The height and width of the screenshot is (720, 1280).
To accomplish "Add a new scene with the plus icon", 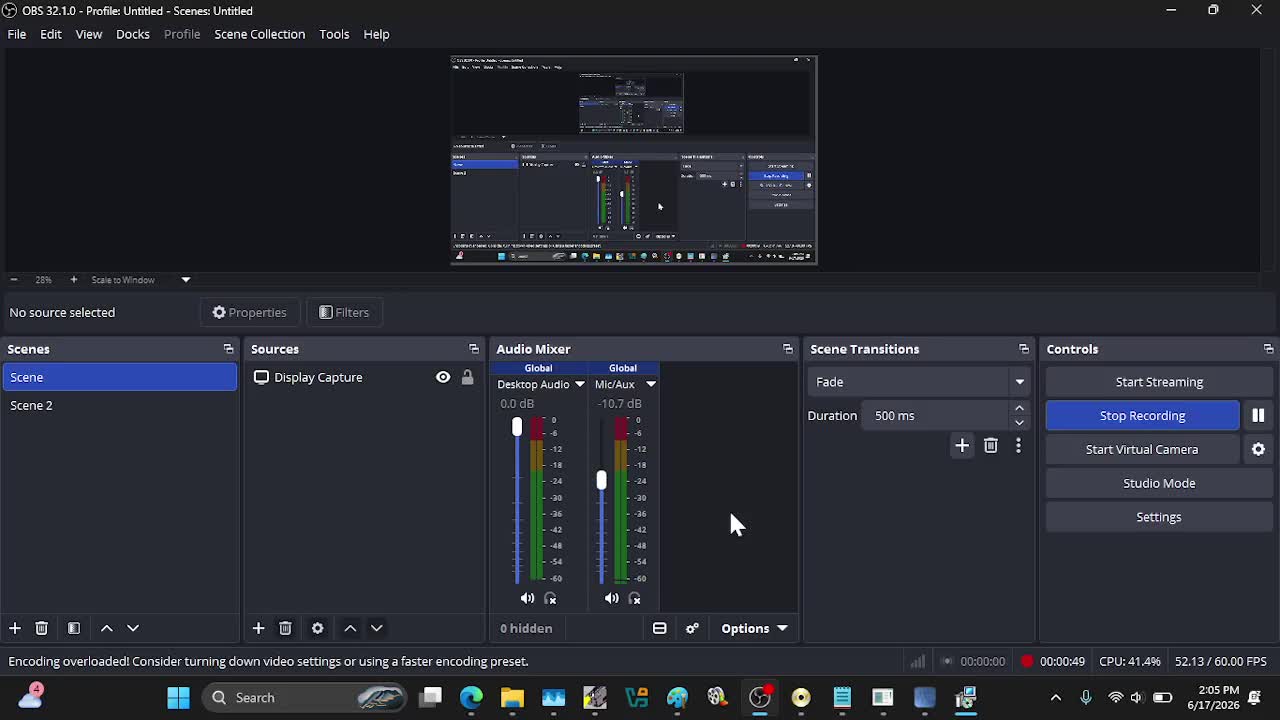I will [x=15, y=628].
